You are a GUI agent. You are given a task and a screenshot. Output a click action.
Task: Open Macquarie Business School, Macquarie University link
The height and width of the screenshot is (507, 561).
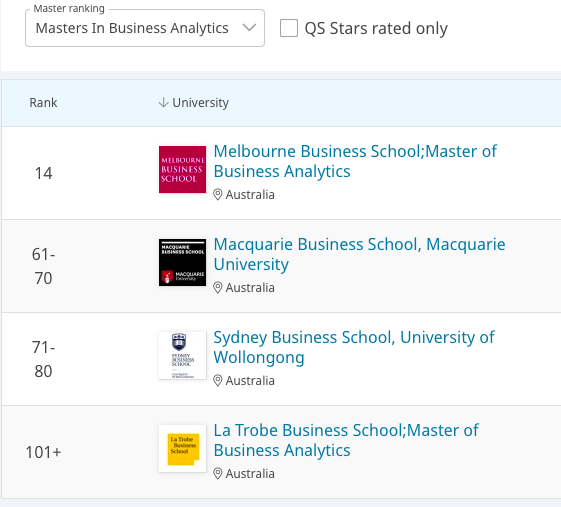point(359,254)
